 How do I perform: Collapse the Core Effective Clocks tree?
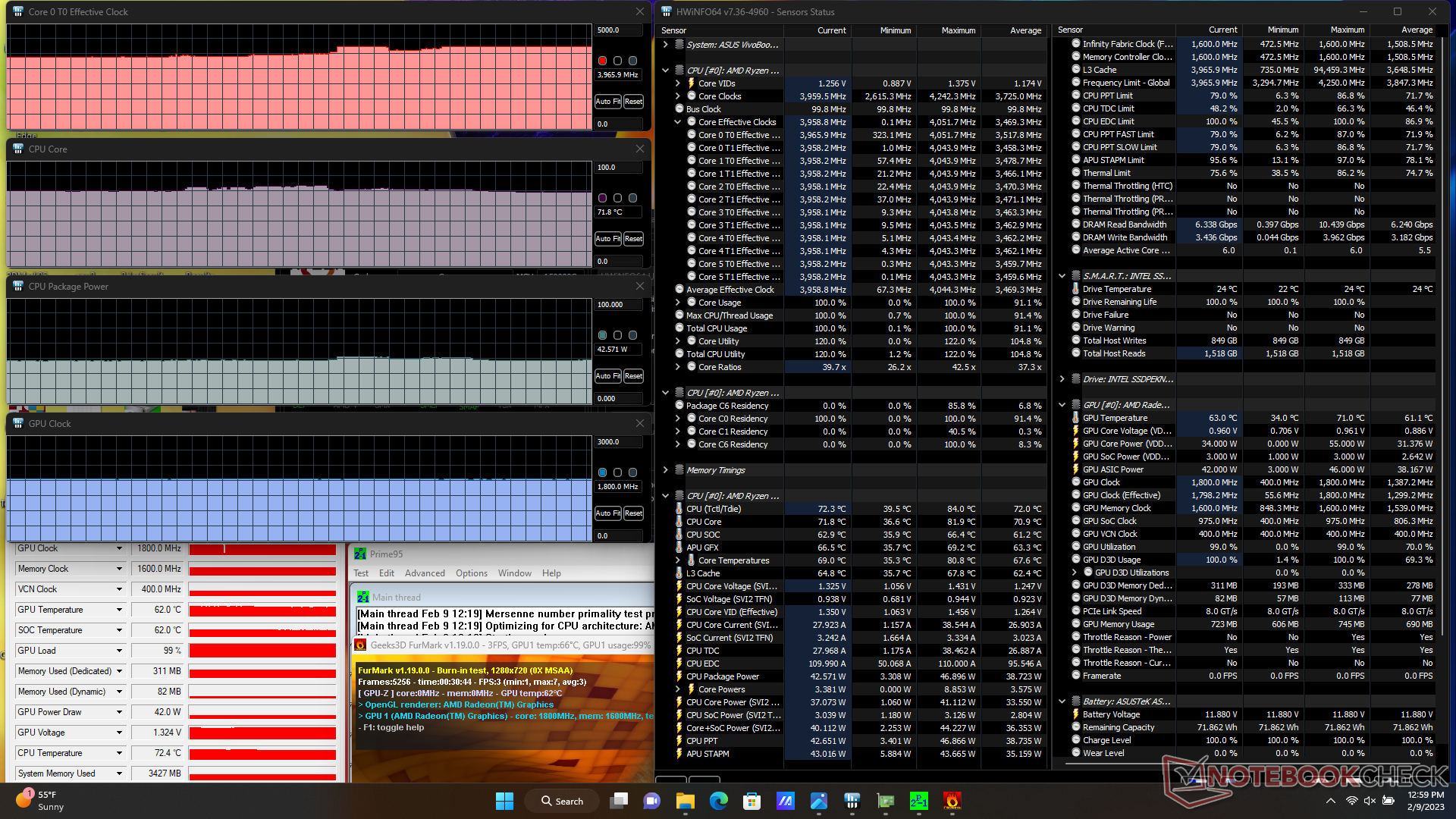(x=678, y=122)
